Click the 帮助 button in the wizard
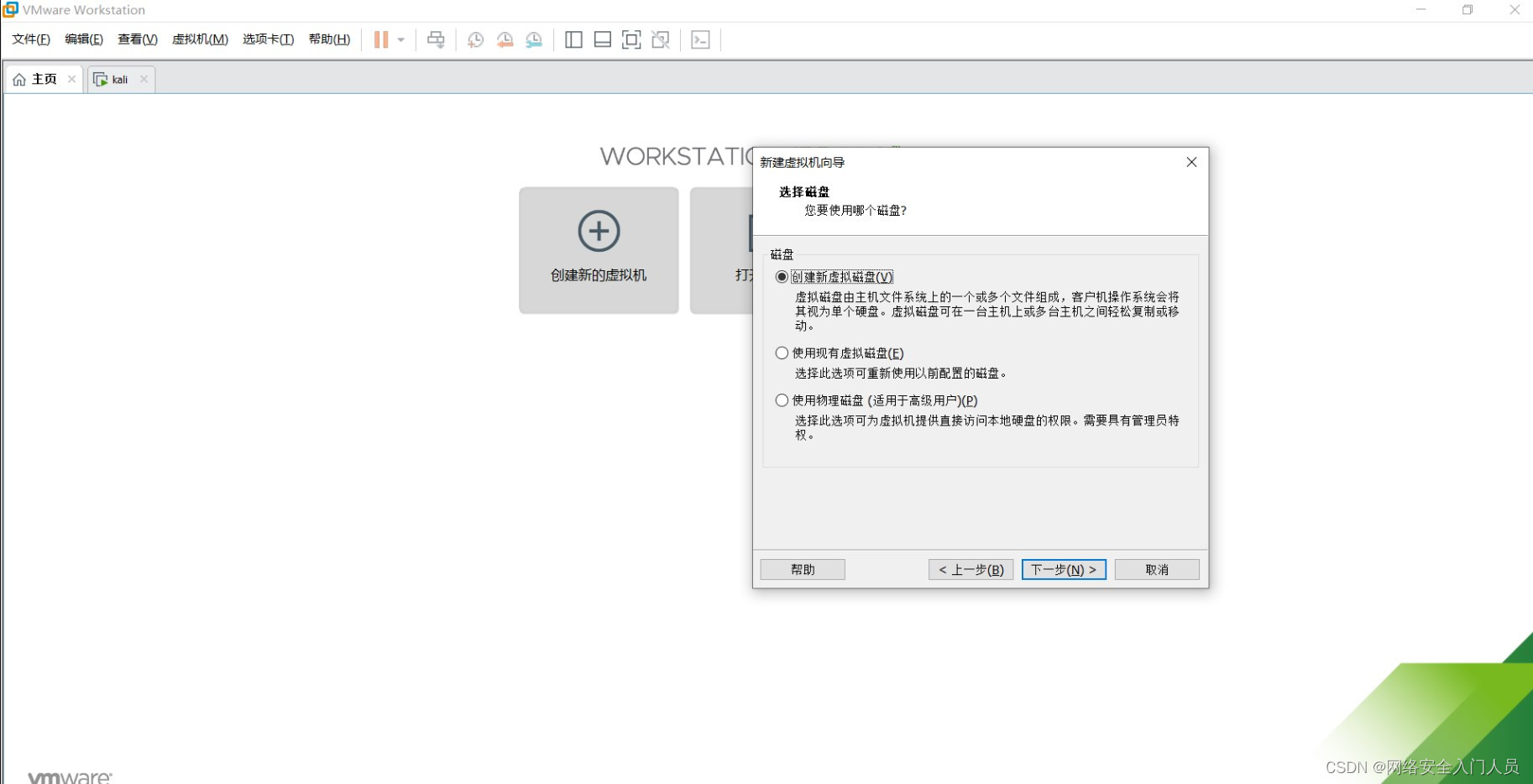The height and width of the screenshot is (784, 1533). [x=803, y=569]
